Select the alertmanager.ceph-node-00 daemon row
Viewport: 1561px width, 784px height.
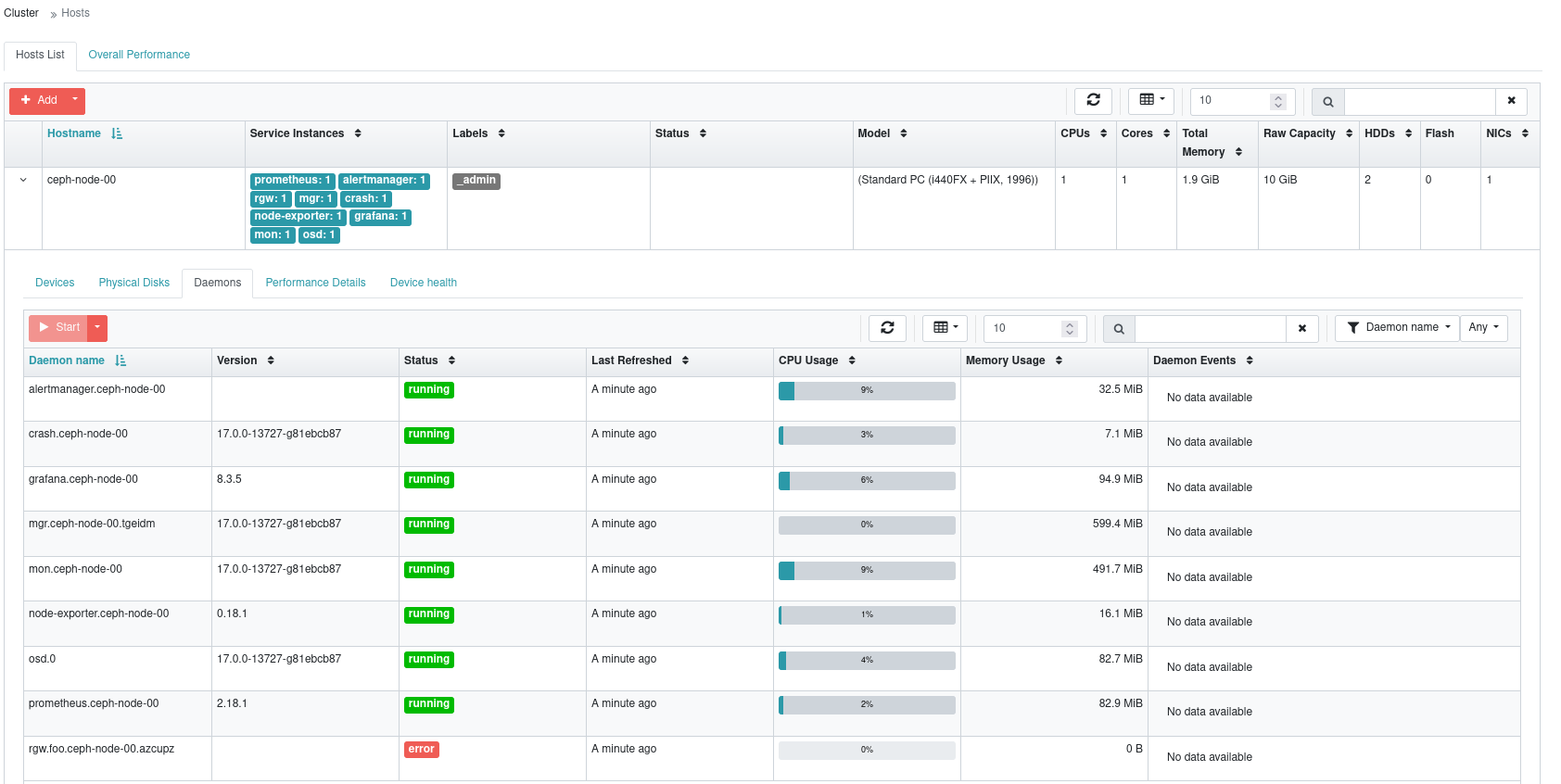pos(771,399)
